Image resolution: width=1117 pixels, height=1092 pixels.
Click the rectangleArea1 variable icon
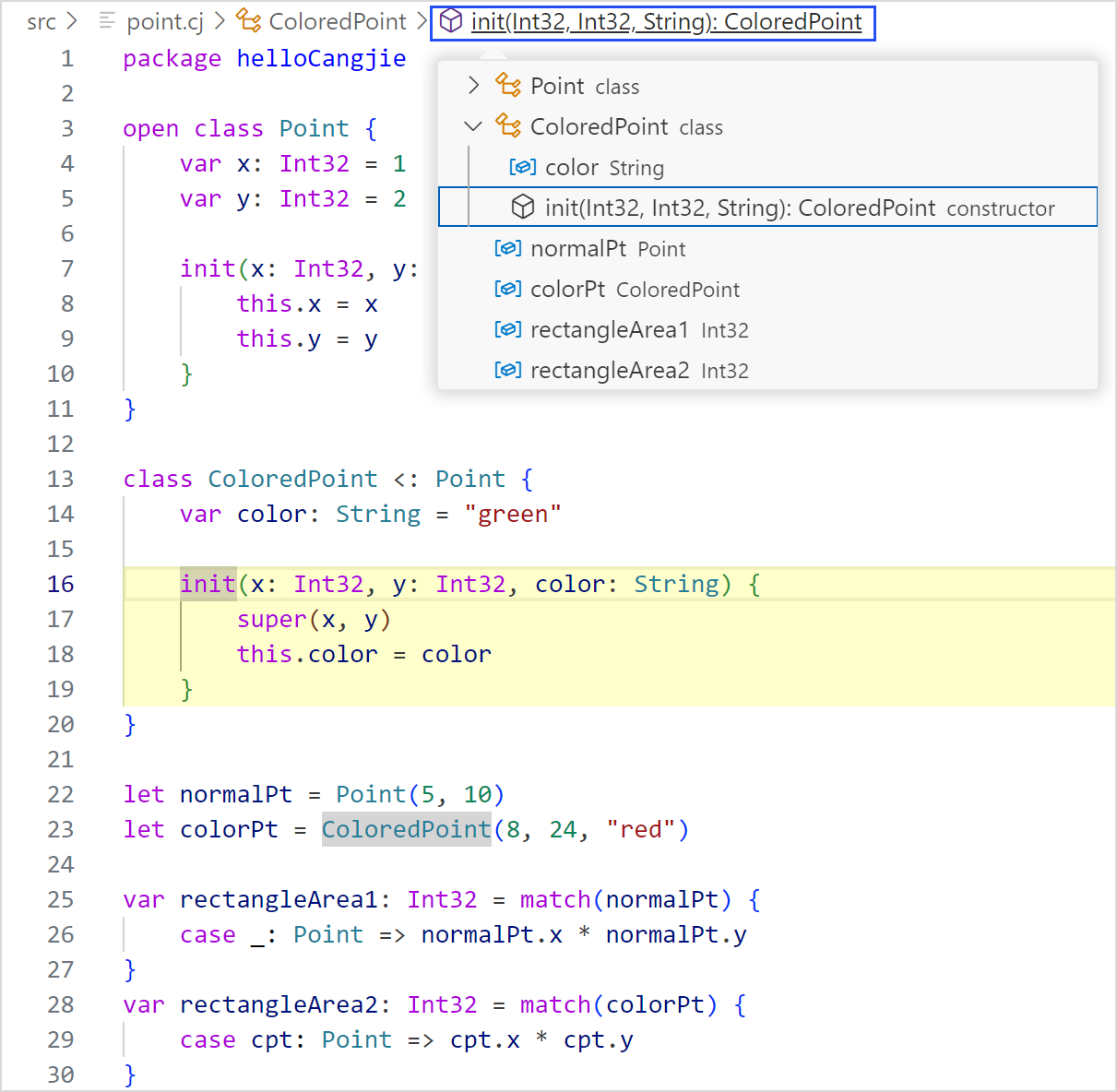(x=508, y=329)
